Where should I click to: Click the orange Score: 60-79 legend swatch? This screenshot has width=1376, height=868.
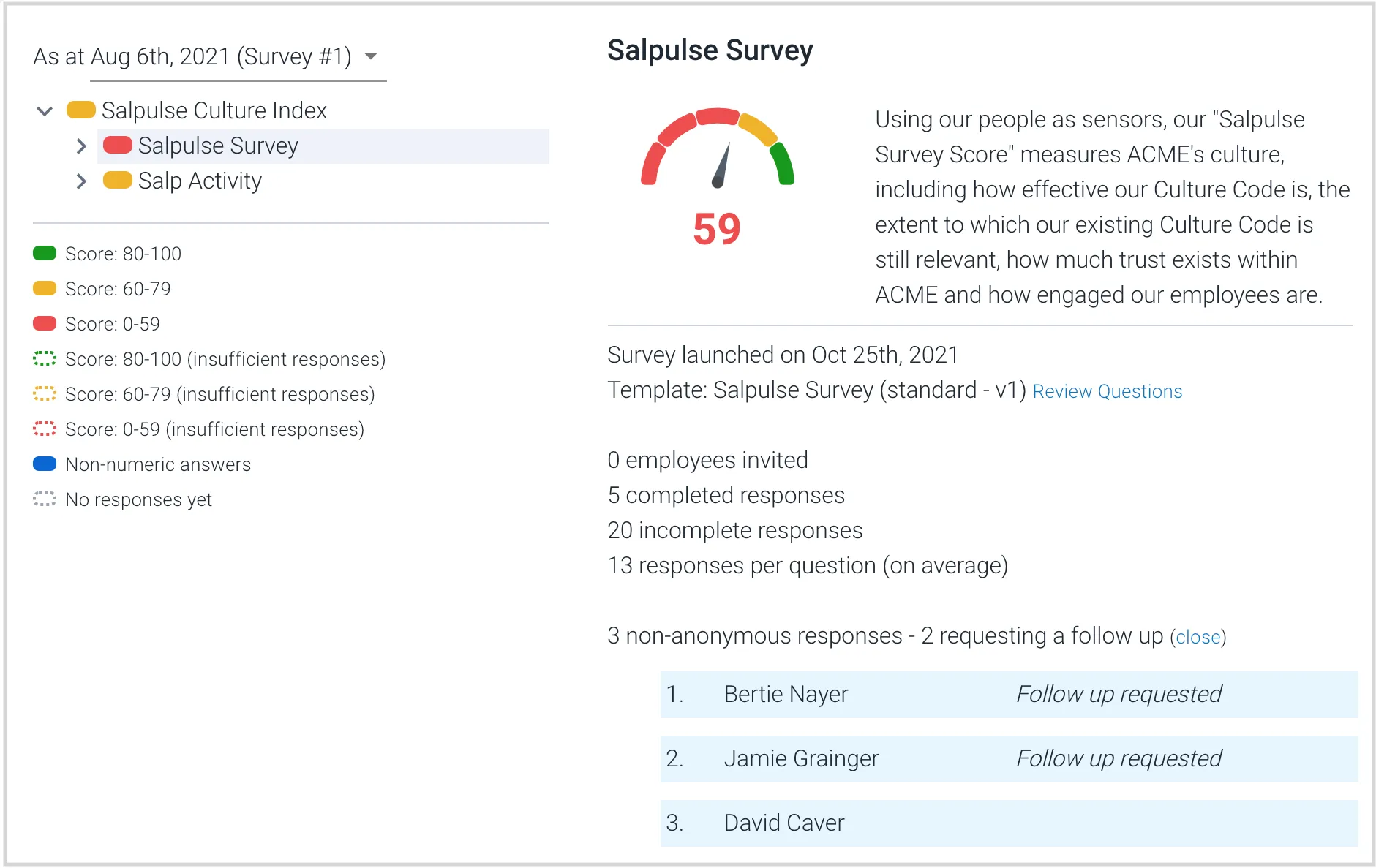tap(45, 288)
